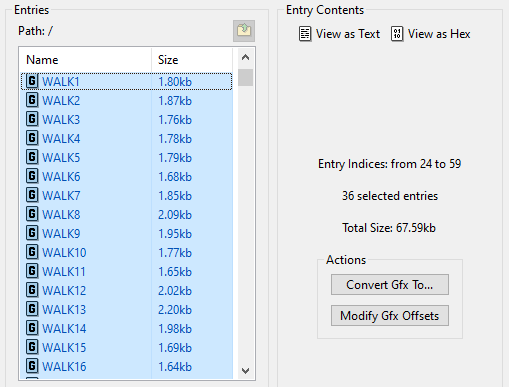The image size is (509, 387).
Task: Select the WALK16 entry name
Action: [64, 367]
